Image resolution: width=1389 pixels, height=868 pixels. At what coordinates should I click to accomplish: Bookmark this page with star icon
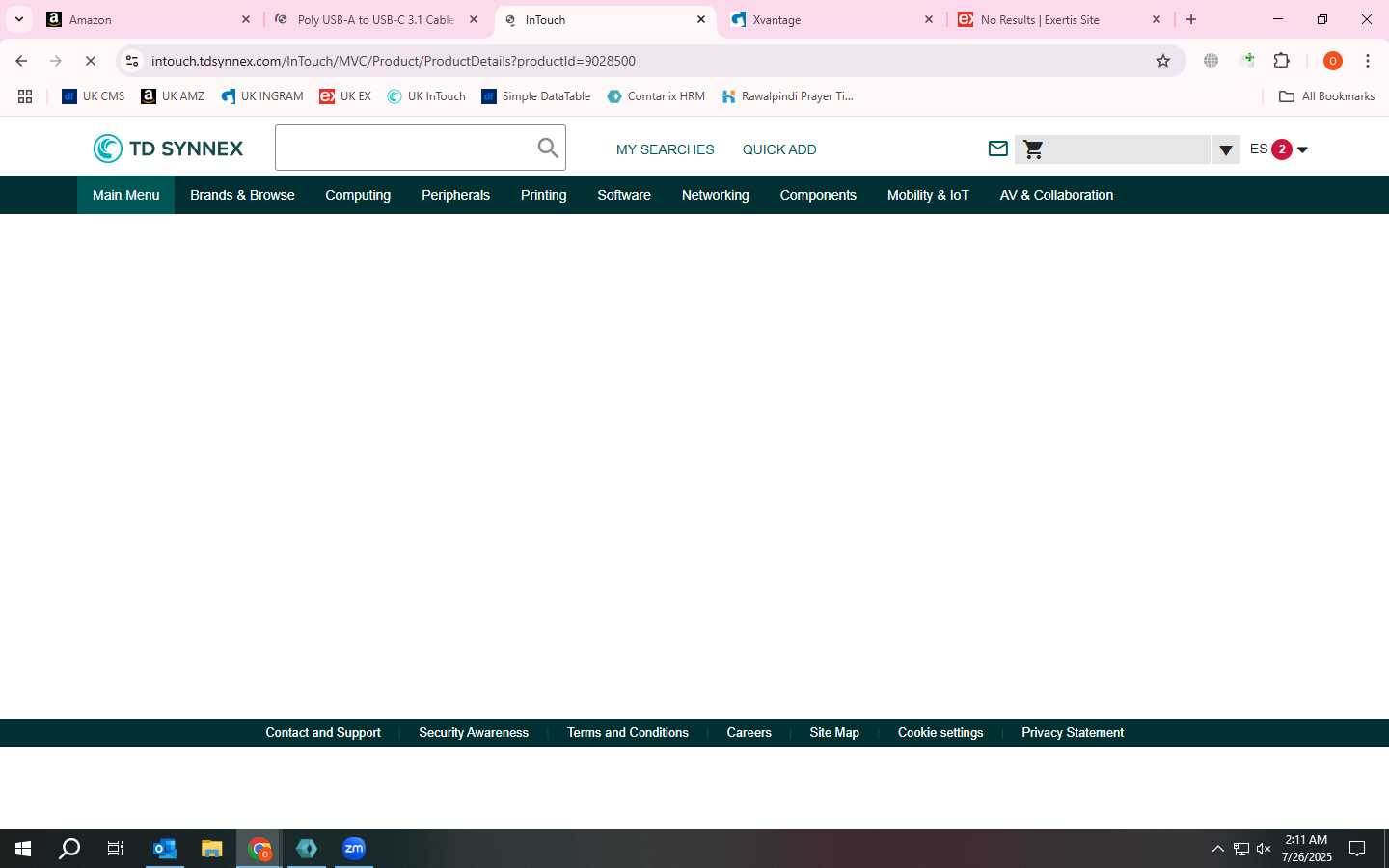click(x=1163, y=61)
